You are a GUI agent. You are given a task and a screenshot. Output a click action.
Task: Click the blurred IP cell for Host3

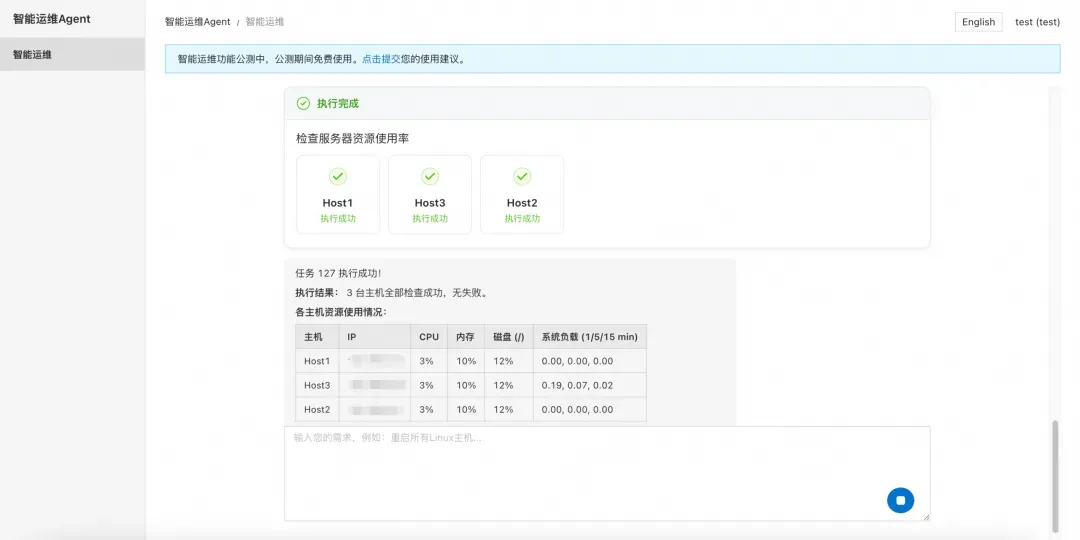coord(376,385)
